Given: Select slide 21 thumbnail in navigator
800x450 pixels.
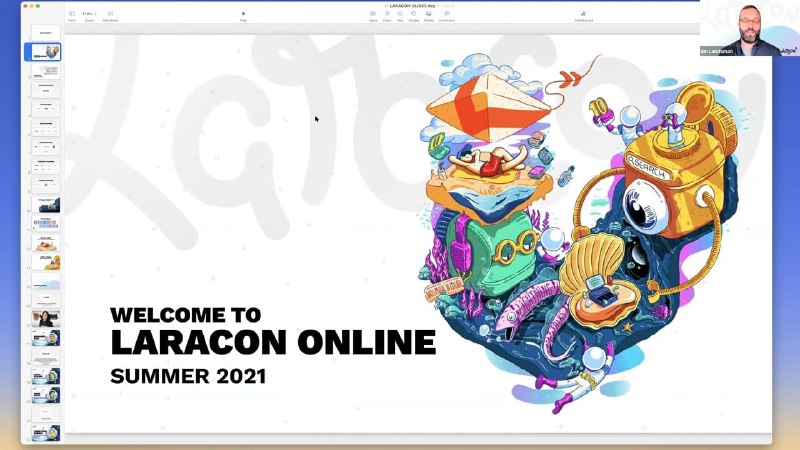Looking at the screenshot, I should [46, 414].
